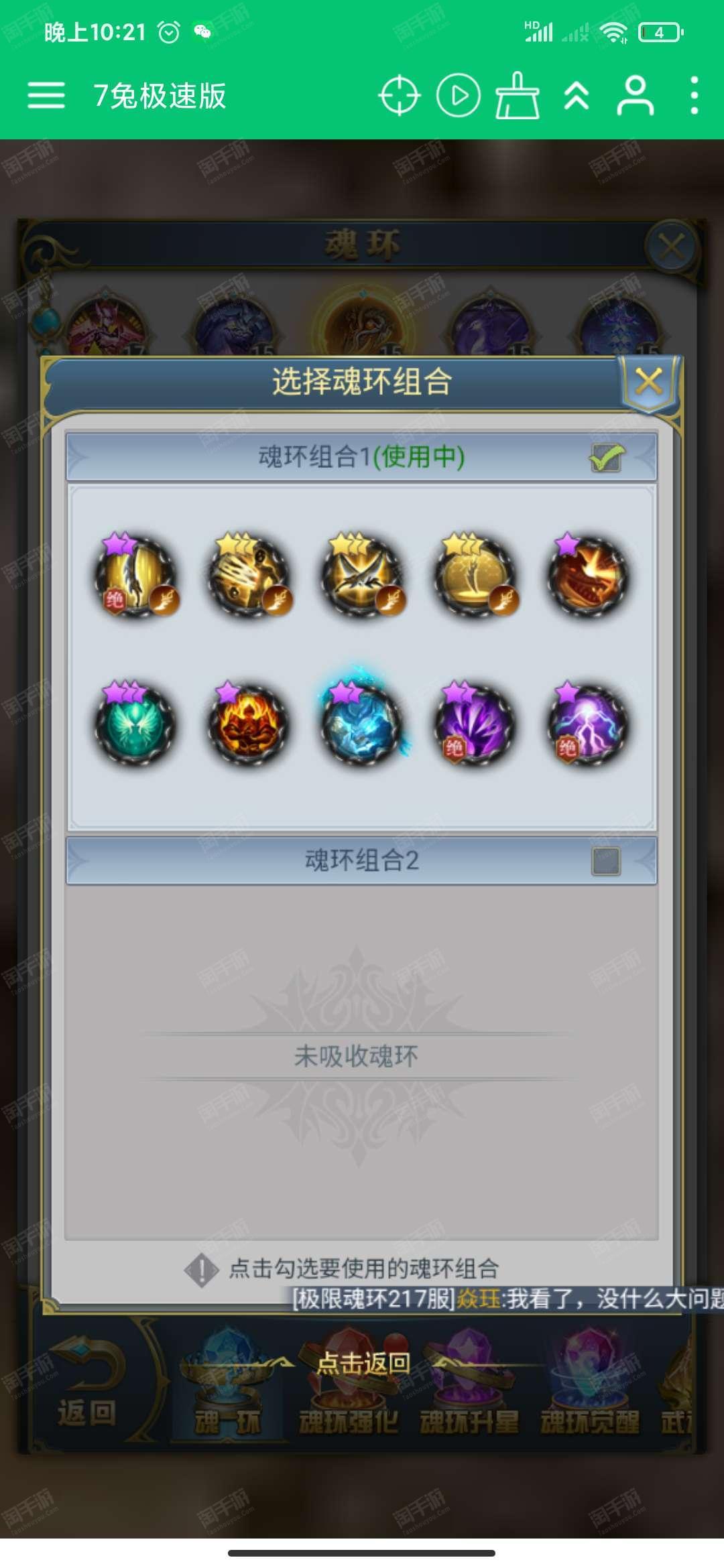Select the golden crossed-blades soul ring

[x=362, y=575]
